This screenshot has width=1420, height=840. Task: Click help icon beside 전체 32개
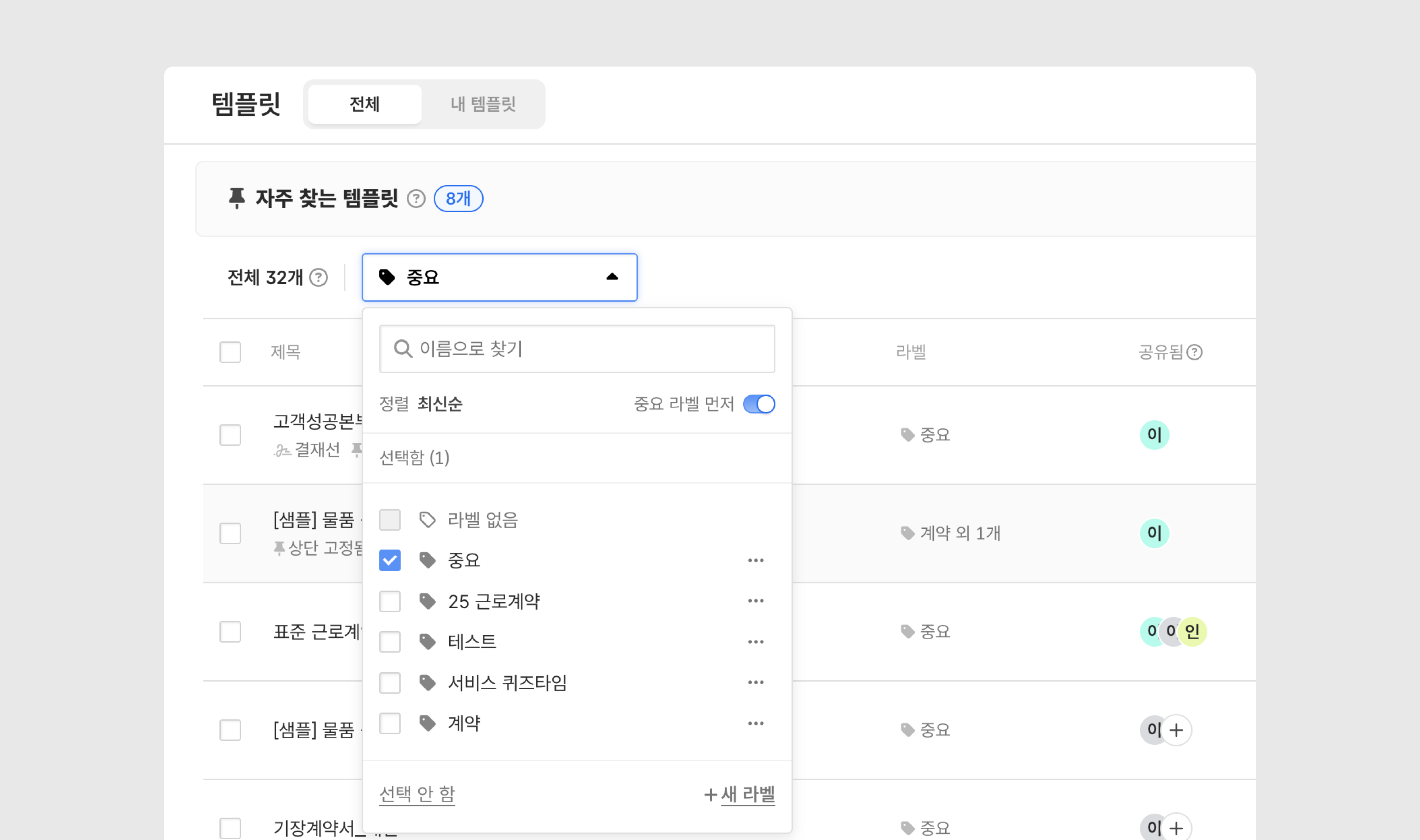pos(319,277)
